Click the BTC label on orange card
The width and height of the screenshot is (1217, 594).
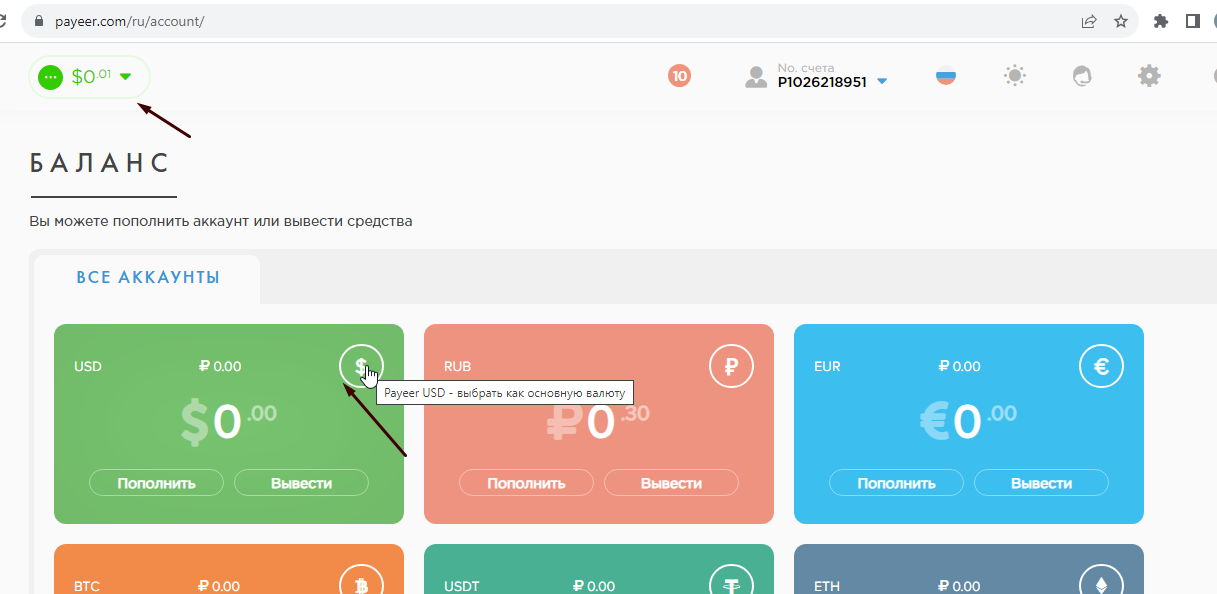click(87, 586)
